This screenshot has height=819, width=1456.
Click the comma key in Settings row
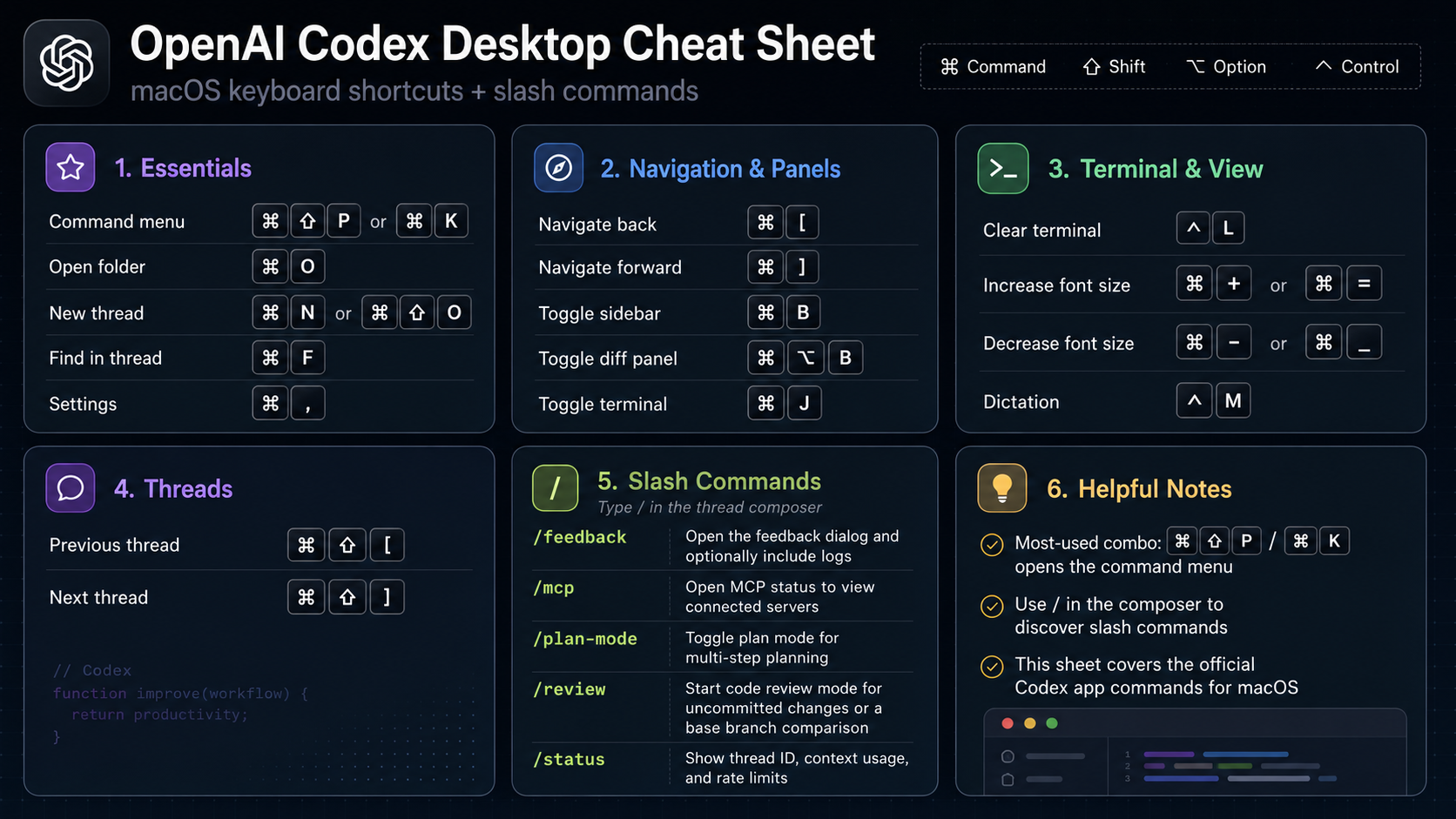[x=307, y=403]
